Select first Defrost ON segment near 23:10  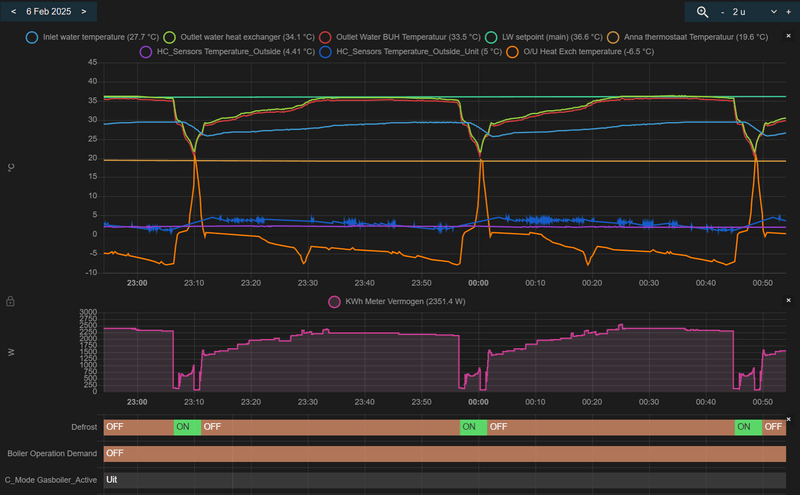tap(187, 427)
